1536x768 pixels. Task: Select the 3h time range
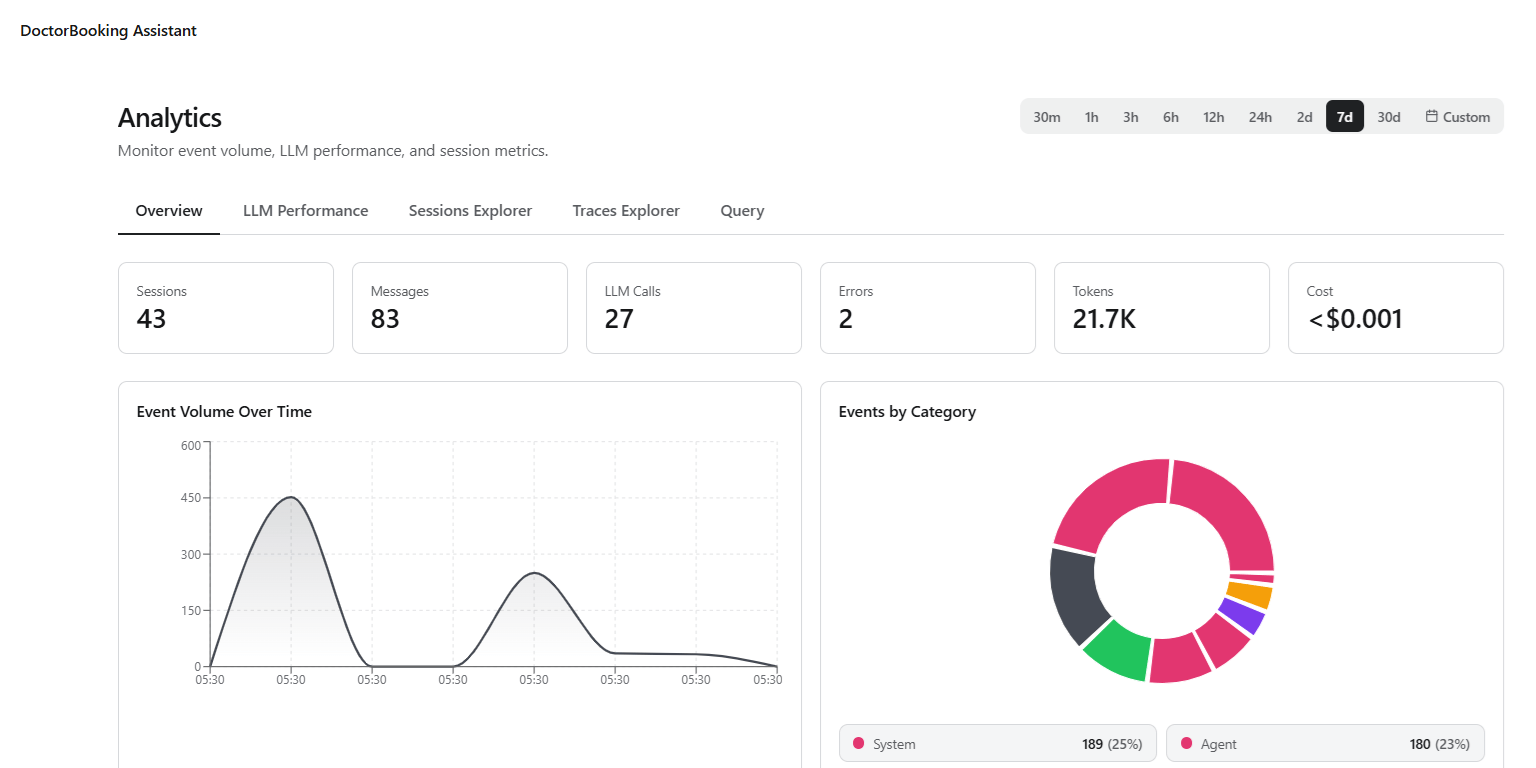click(x=1130, y=116)
